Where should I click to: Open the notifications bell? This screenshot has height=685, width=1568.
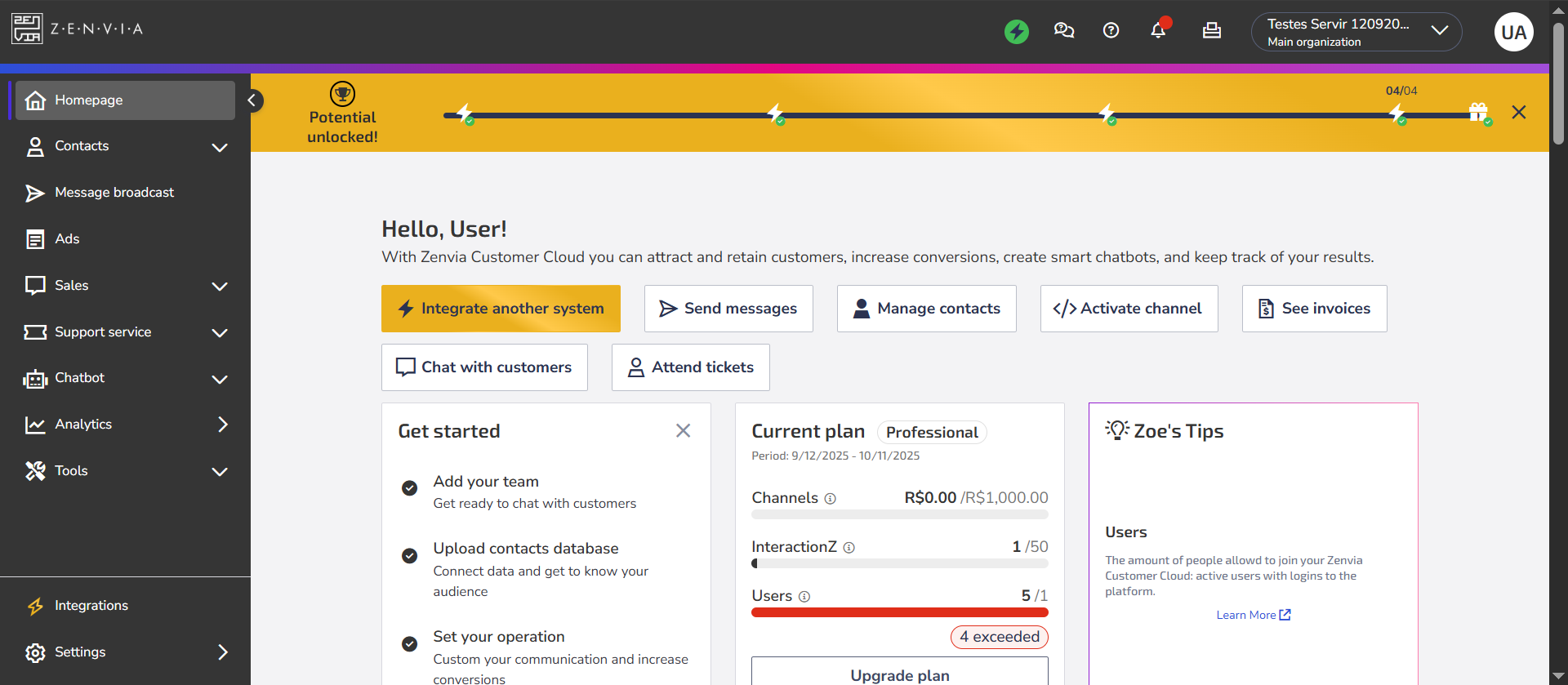pyautogui.click(x=1158, y=31)
